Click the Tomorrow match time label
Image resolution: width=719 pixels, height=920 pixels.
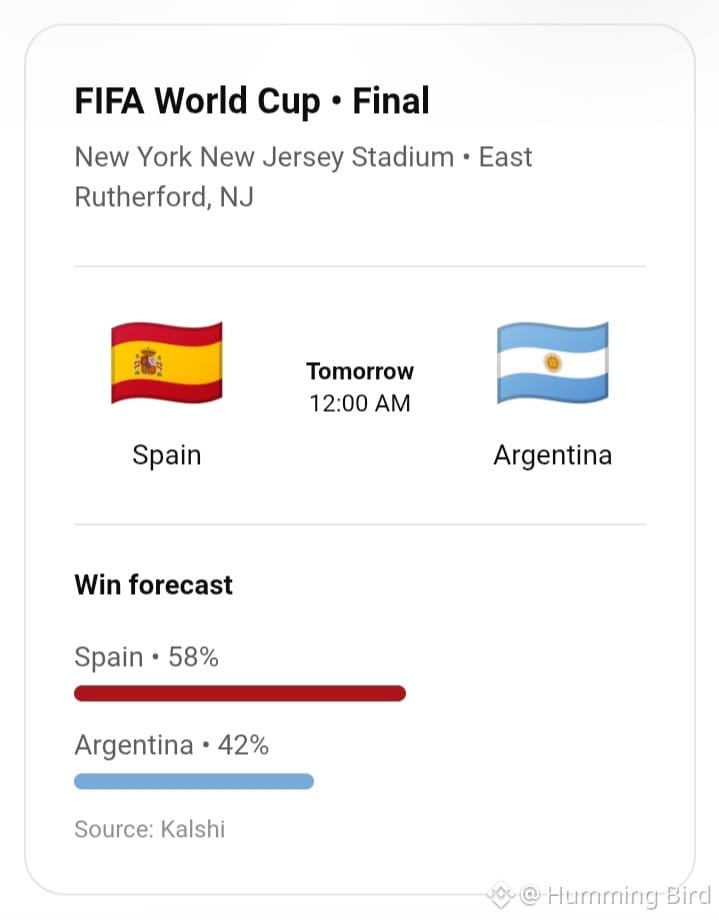360,371
